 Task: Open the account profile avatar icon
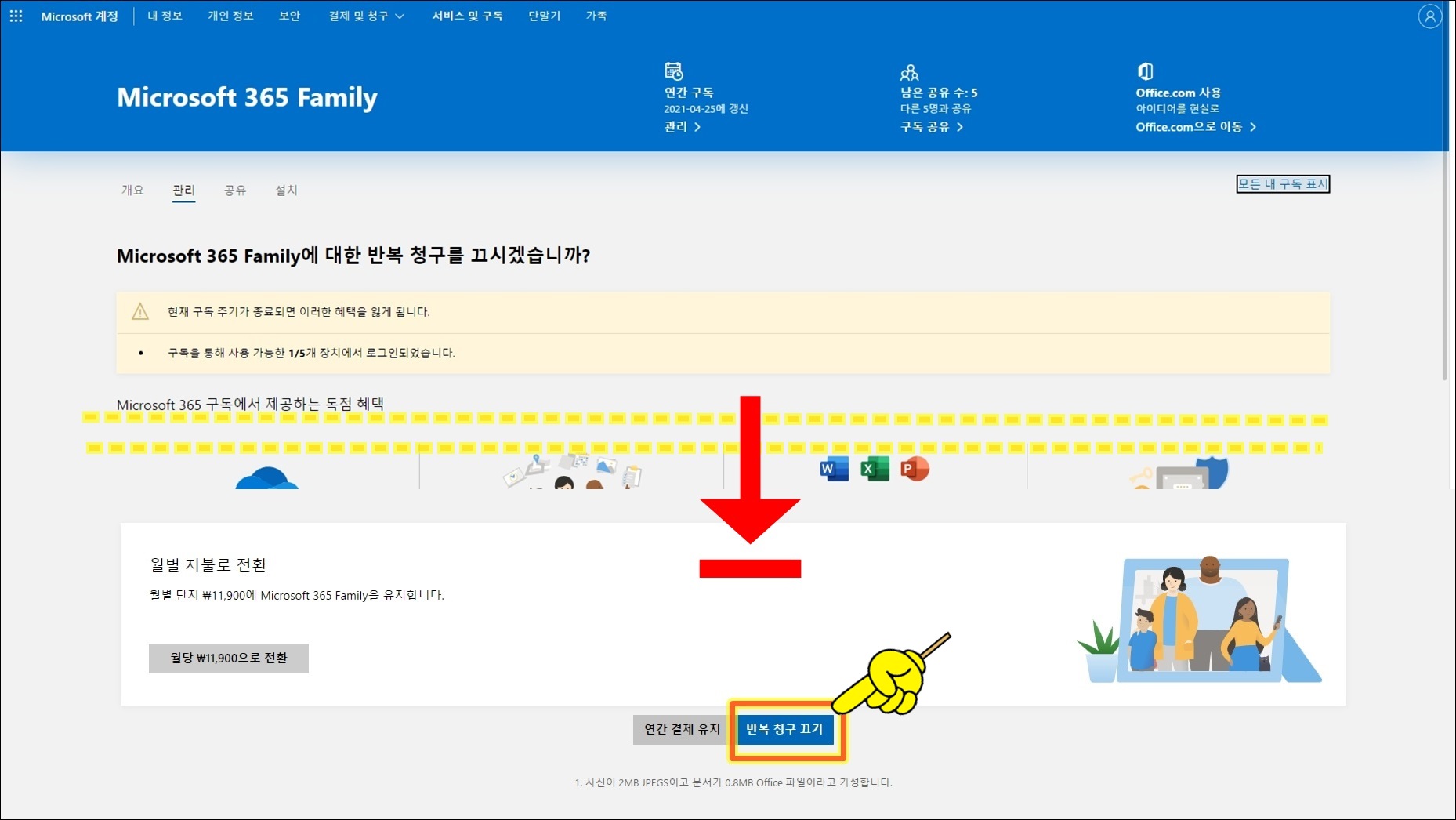coord(1429,16)
